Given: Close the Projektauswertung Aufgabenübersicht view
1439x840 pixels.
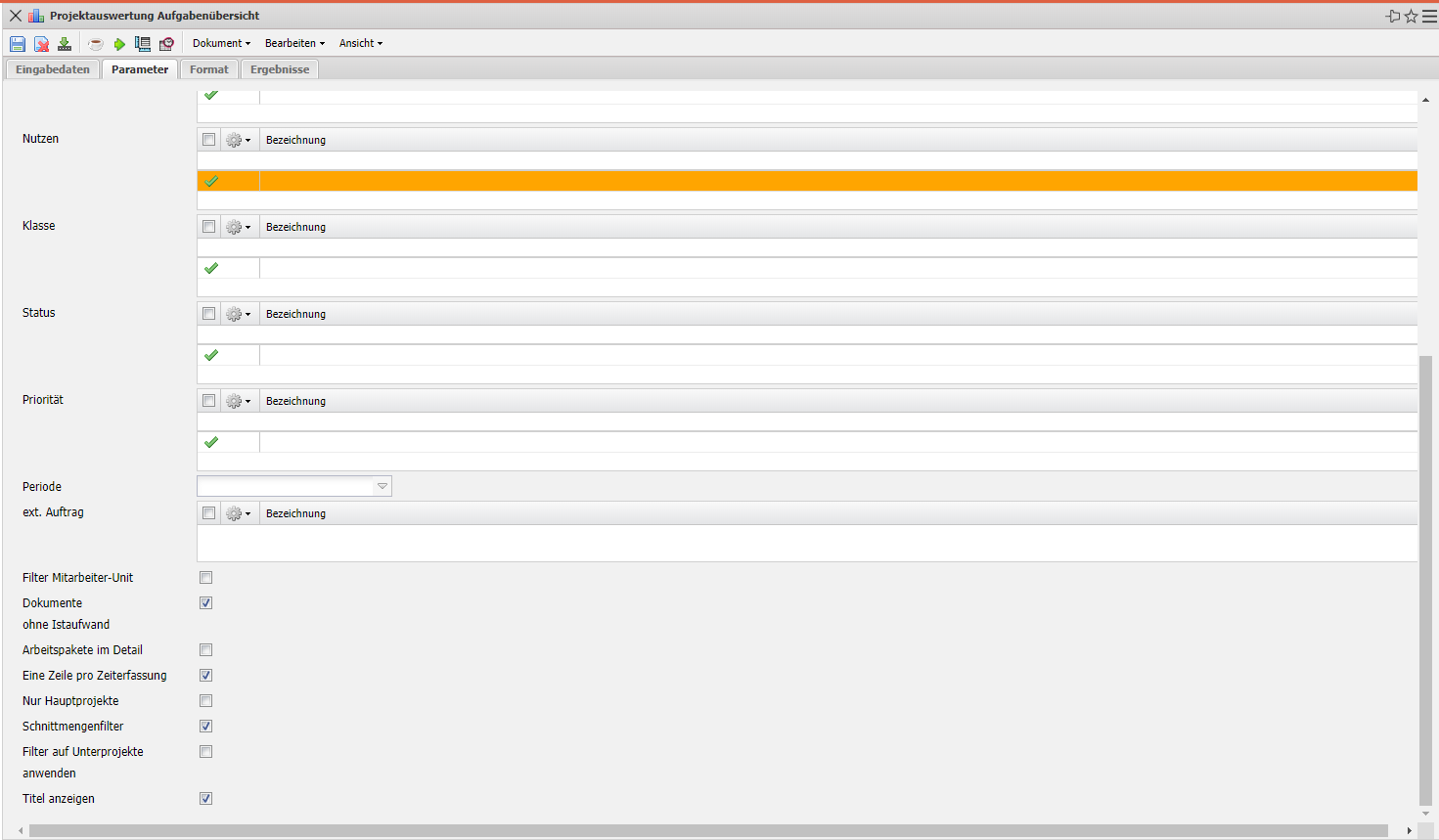Looking at the screenshot, I should tap(16, 16).
